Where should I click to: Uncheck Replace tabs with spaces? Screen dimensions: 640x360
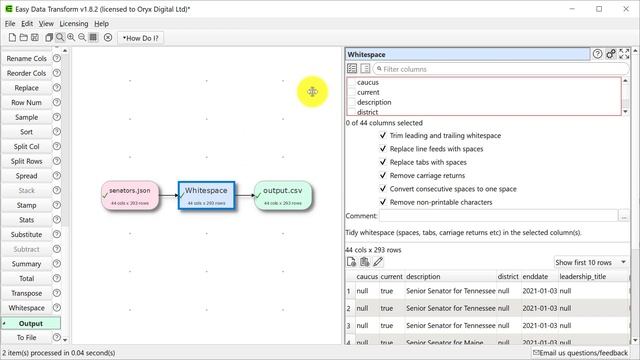383,162
